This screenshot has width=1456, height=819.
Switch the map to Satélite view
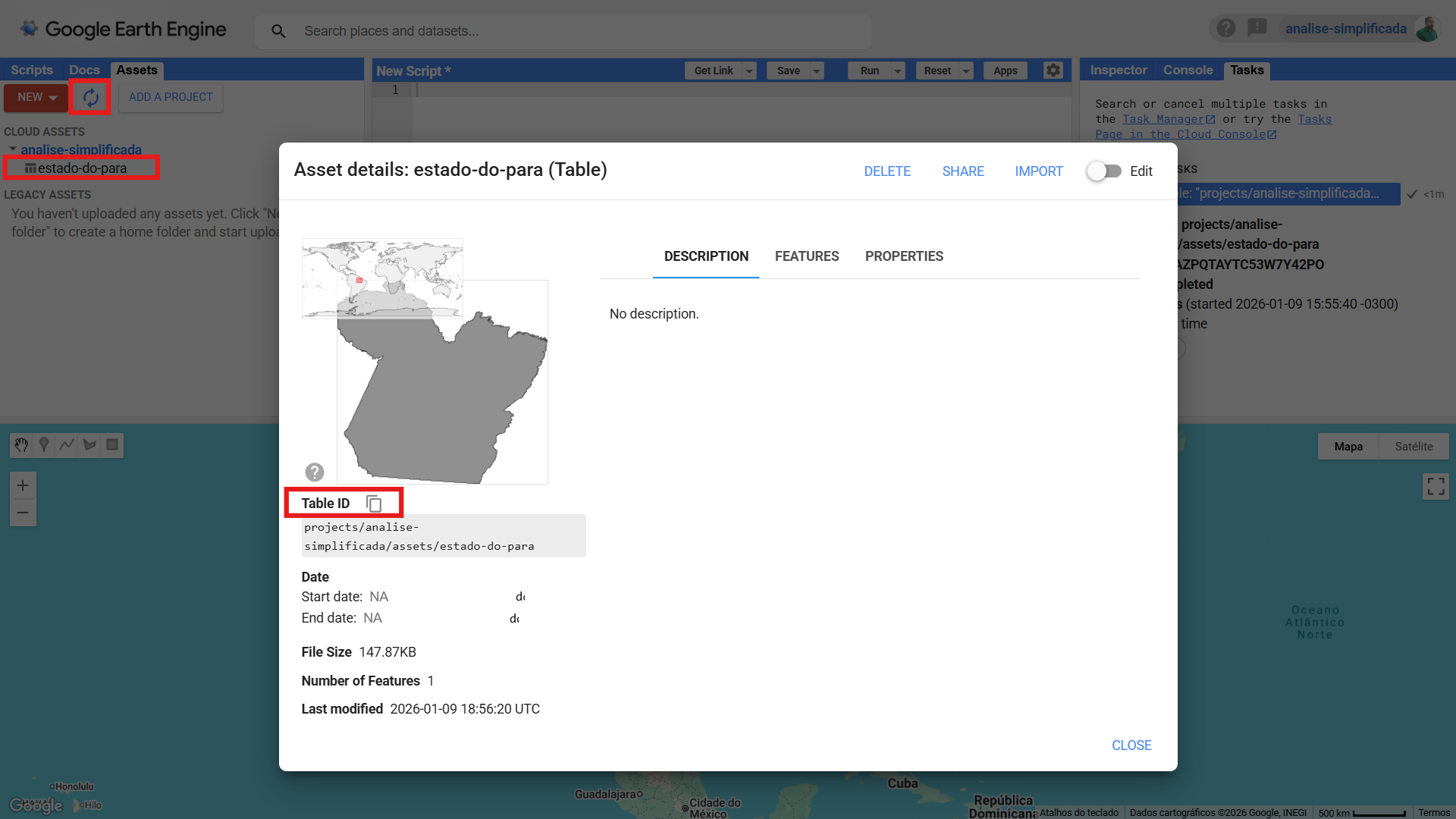(1414, 446)
